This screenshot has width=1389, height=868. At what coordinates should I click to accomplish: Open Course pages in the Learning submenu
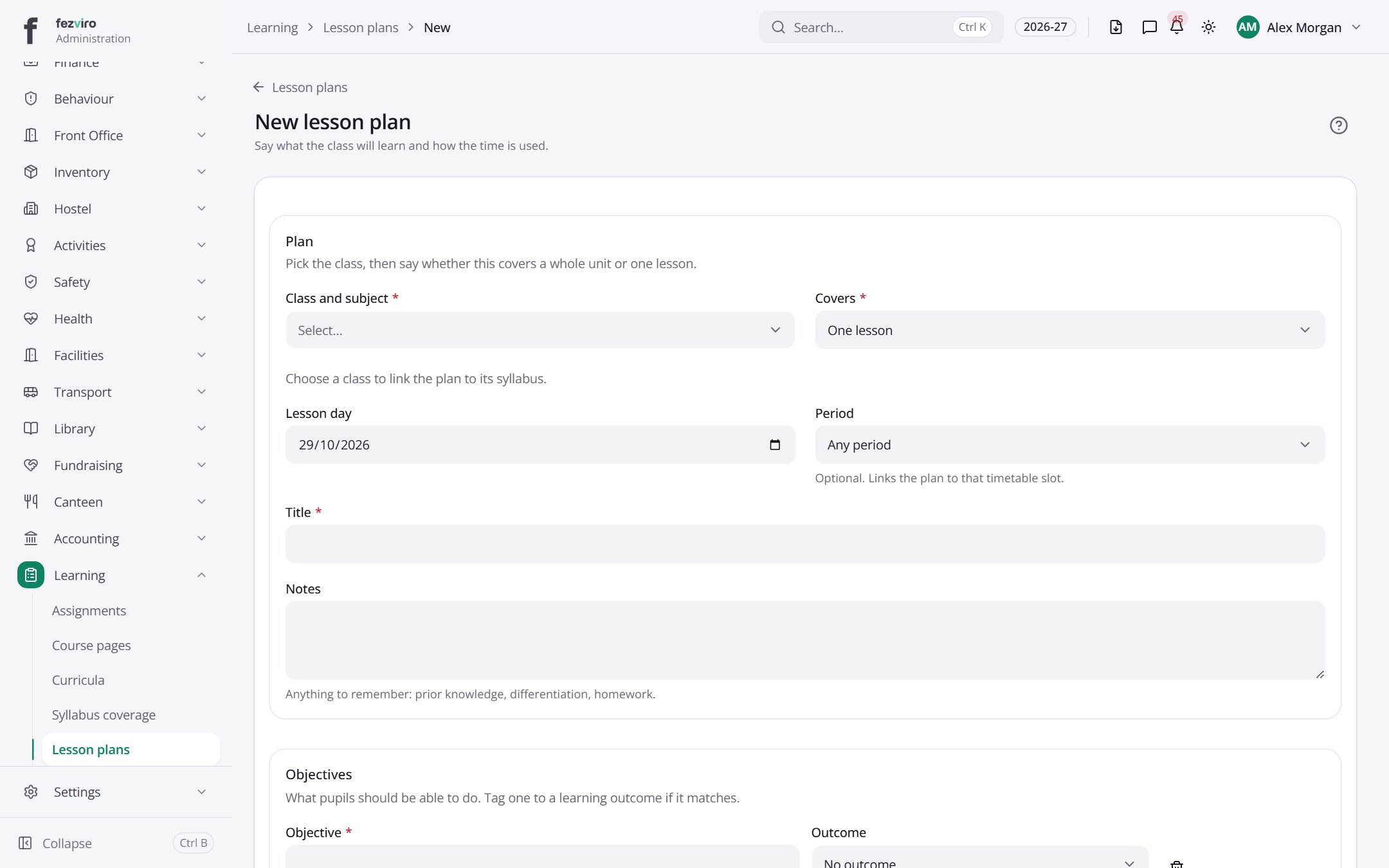tap(91, 645)
